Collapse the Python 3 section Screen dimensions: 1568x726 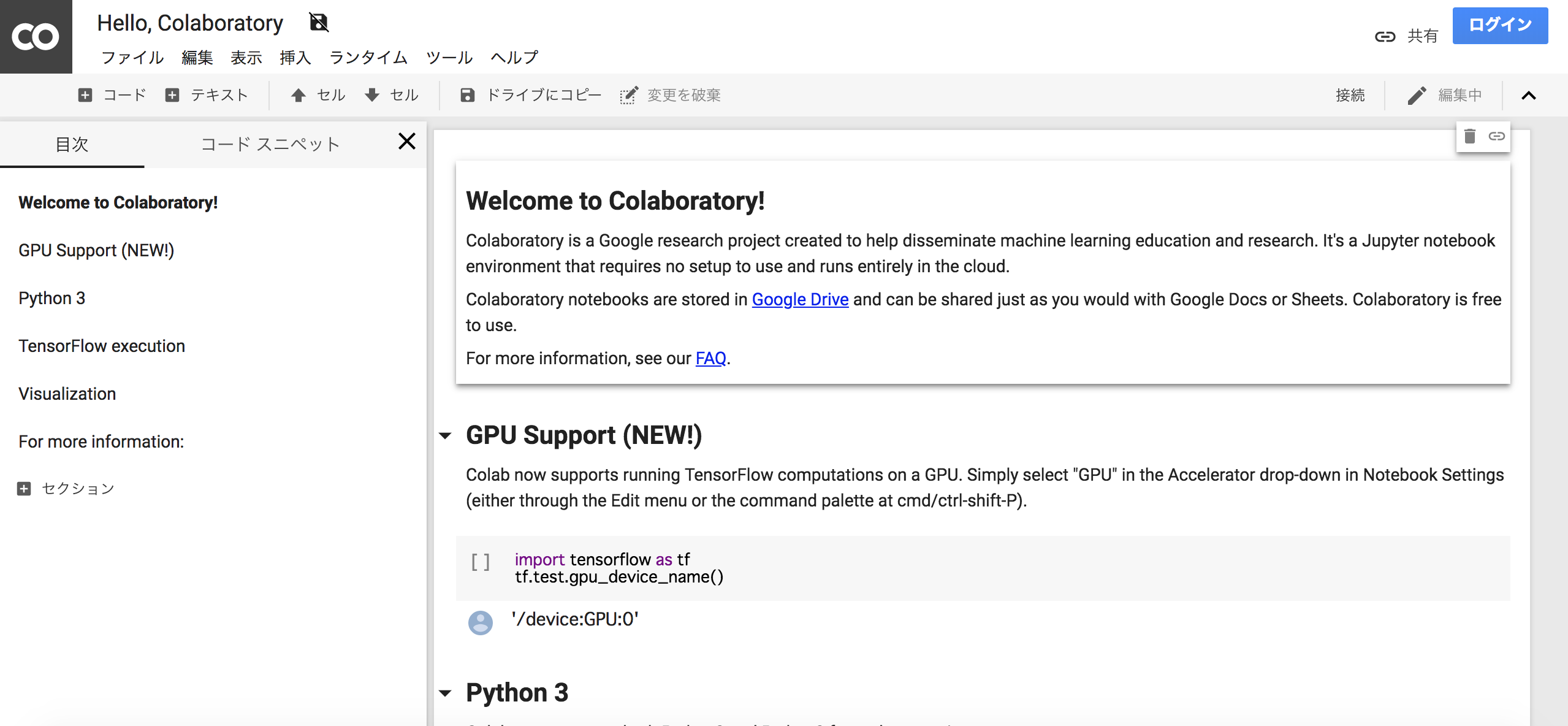[x=446, y=694]
